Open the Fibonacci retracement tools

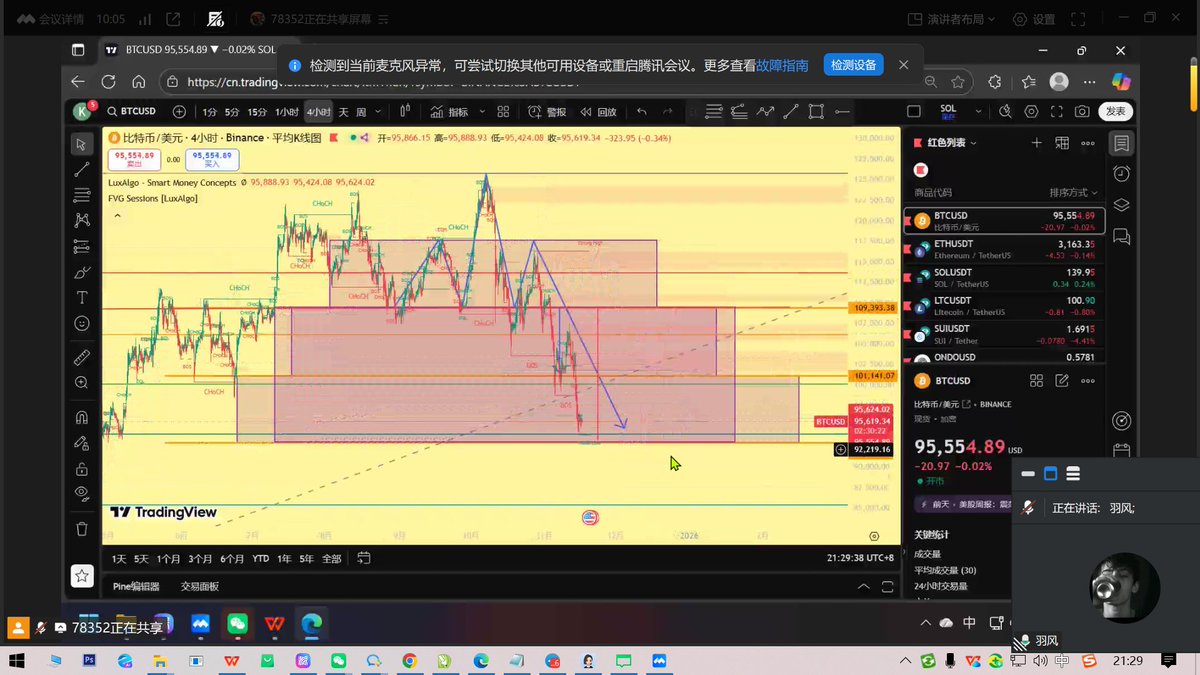point(82,195)
